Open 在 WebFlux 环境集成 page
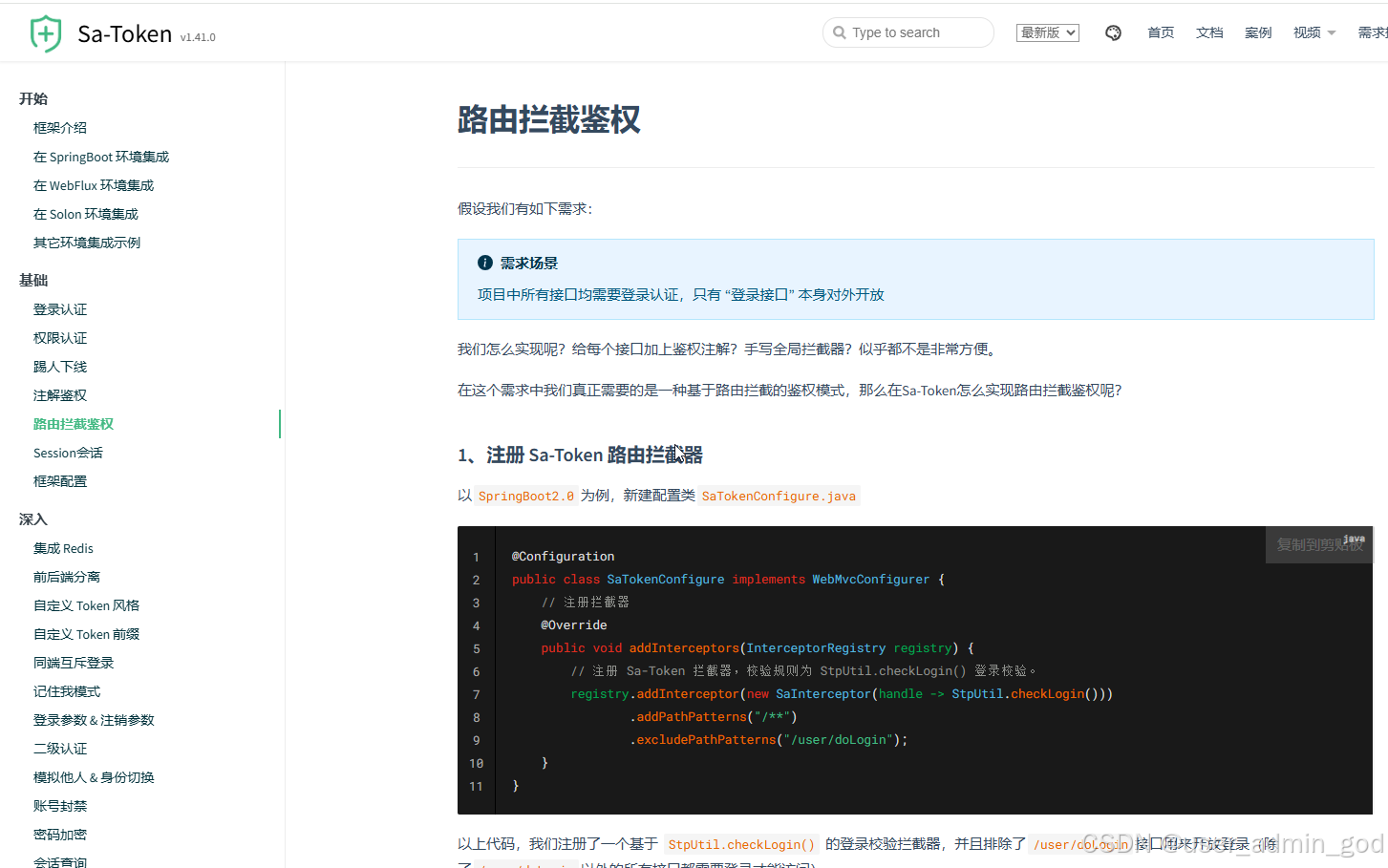Image resolution: width=1388 pixels, height=868 pixels. (94, 185)
